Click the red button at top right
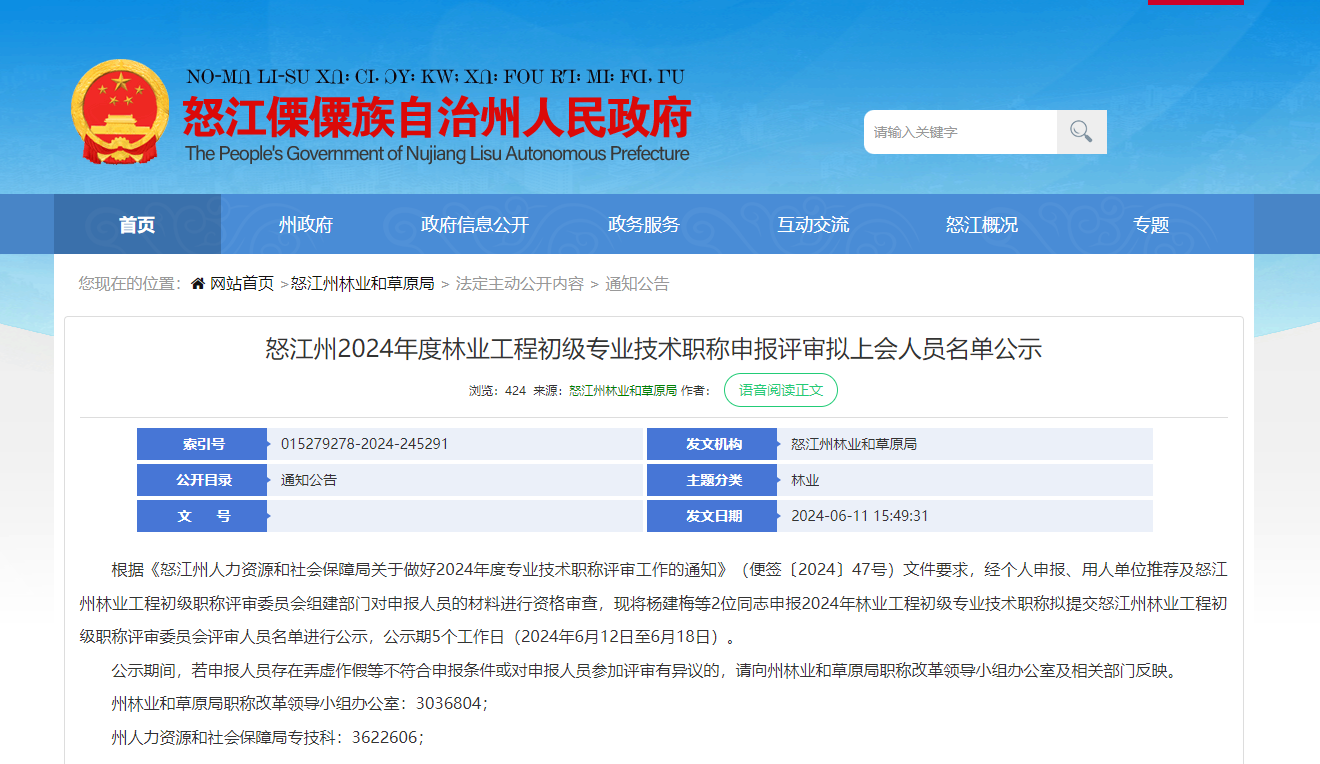Screen dimensions: 1320x764 coord(1195,3)
